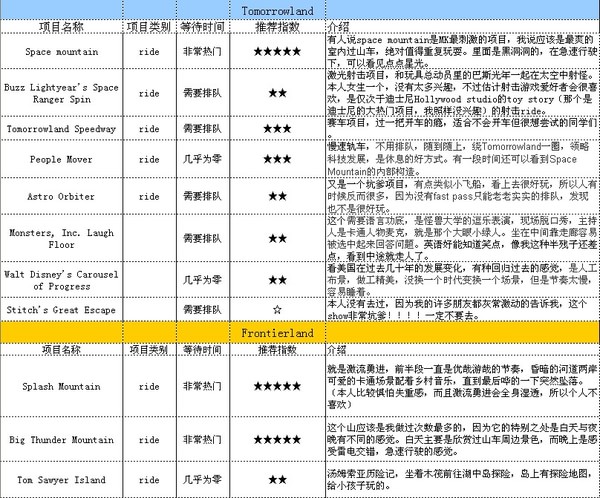Select the Stitch's Great Escape cell
This screenshot has width=600, height=498.
(62, 310)
